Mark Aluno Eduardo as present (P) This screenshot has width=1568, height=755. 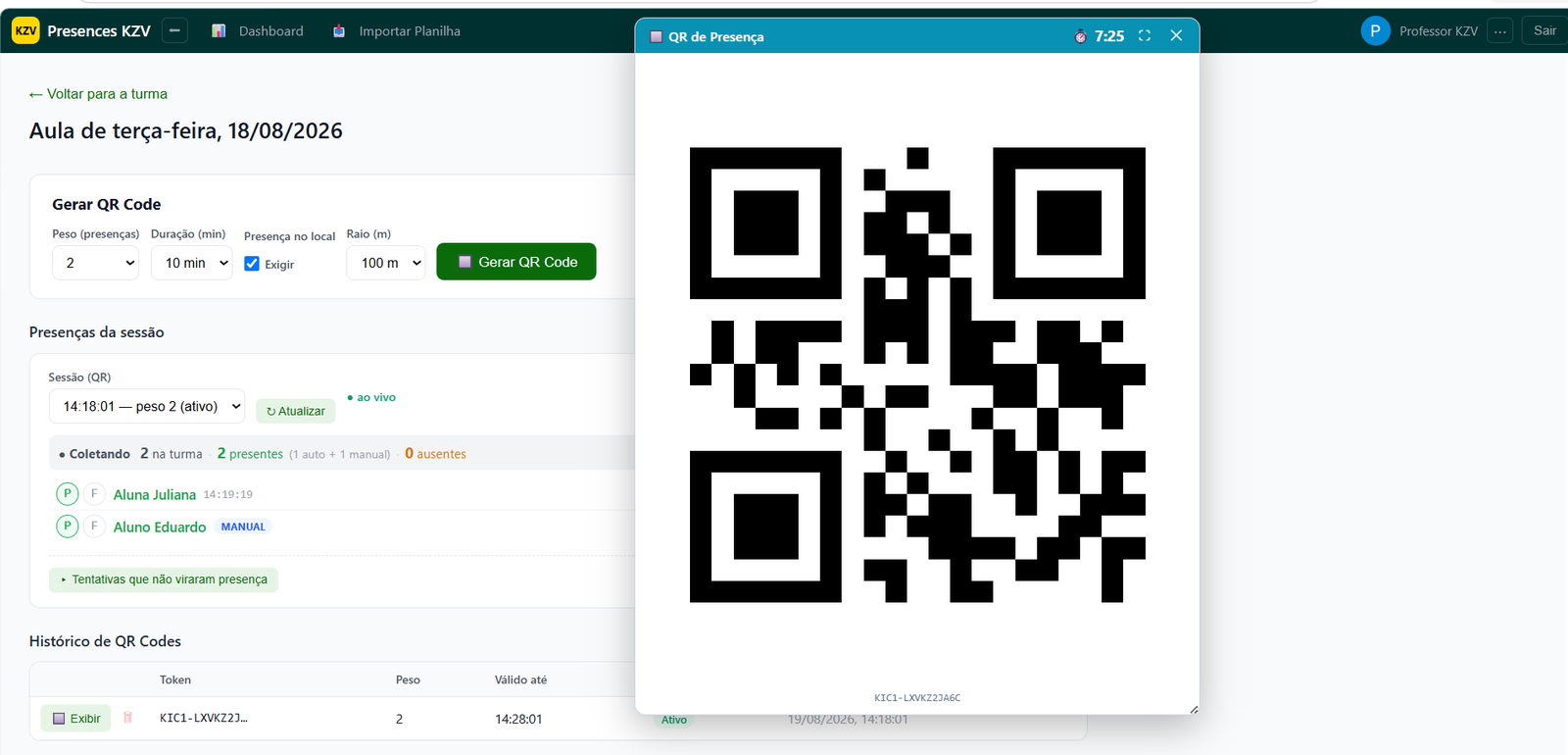tap(68, 527)
